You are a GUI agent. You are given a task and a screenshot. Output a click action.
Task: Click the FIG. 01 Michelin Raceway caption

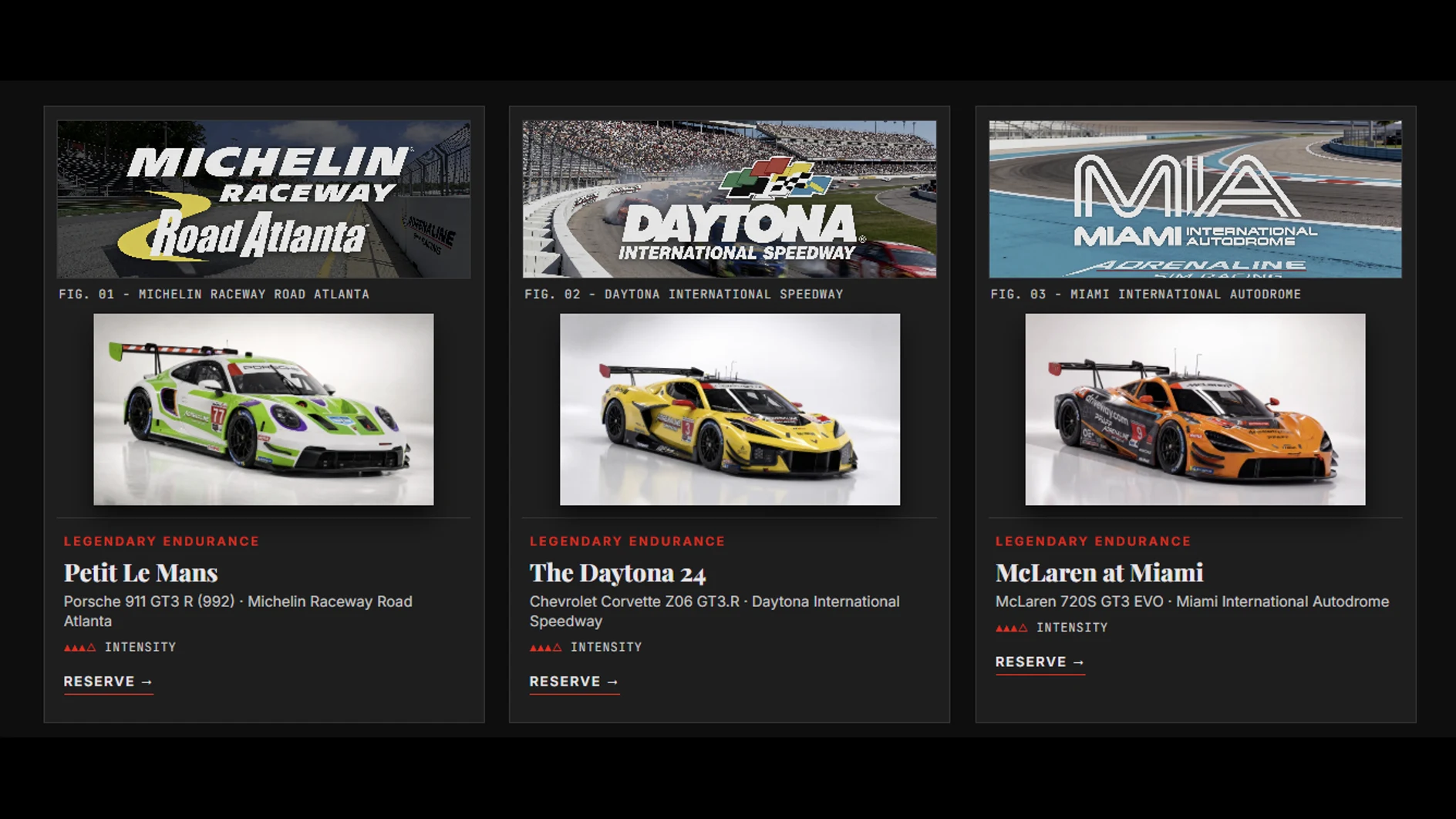[214, 295]
